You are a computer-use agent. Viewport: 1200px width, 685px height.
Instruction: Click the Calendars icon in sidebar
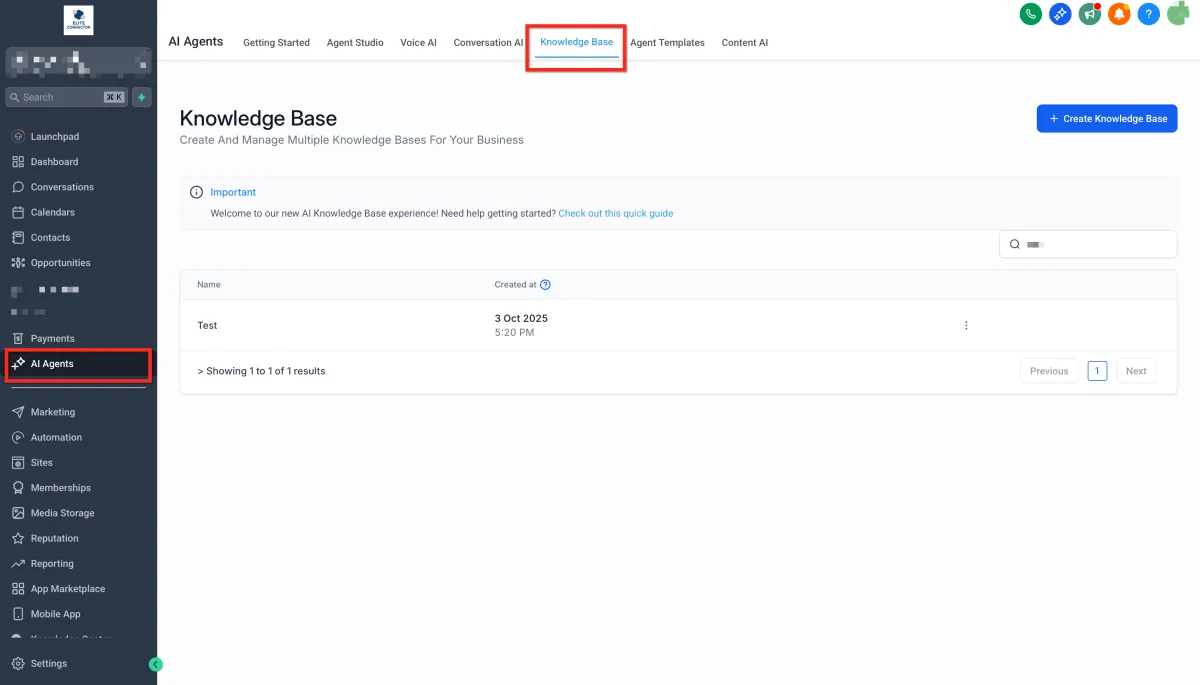(18, 212)
